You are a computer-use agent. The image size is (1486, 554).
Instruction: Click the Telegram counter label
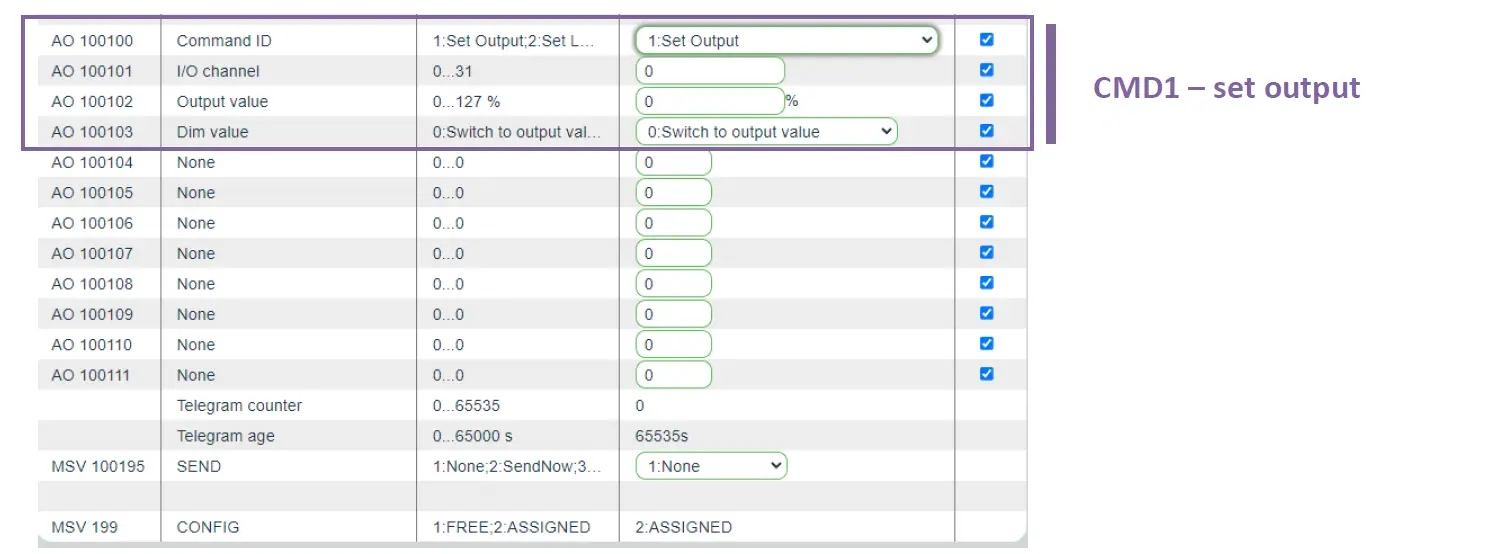[x=239, y=406]
